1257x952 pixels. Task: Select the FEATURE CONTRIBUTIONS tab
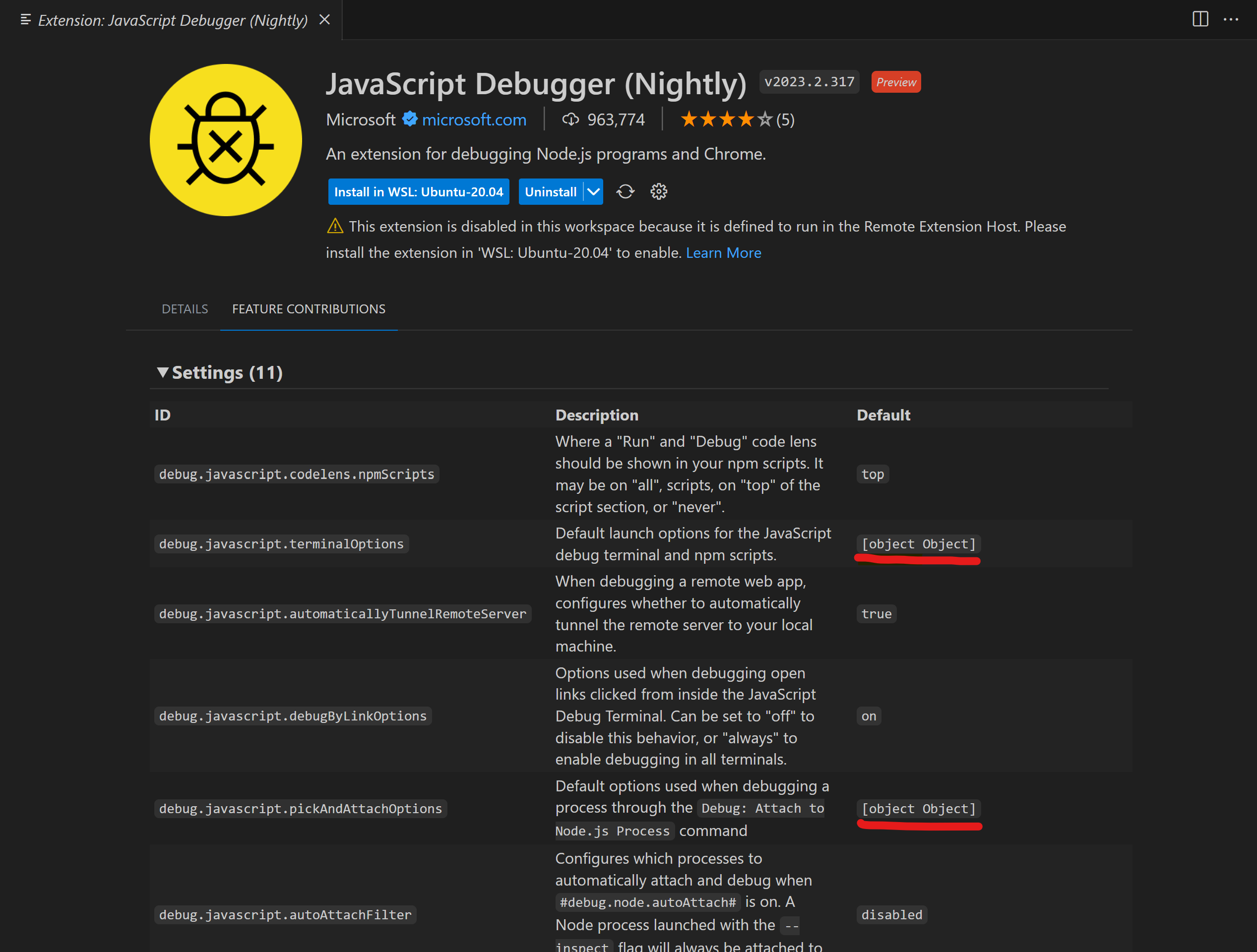tap(308, 308)
